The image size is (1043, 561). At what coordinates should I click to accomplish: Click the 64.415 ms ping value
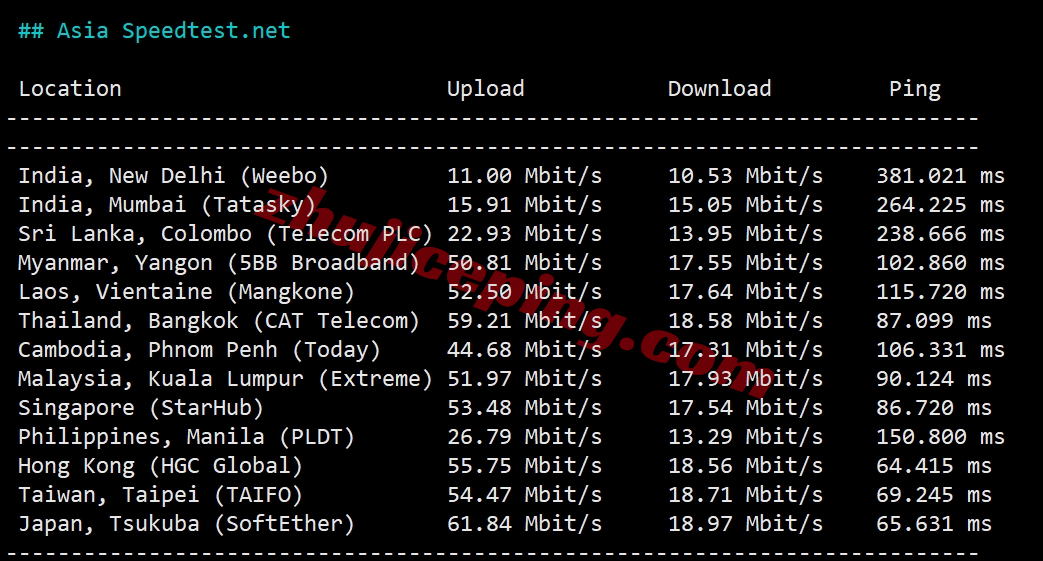click(x=934, y=466)
